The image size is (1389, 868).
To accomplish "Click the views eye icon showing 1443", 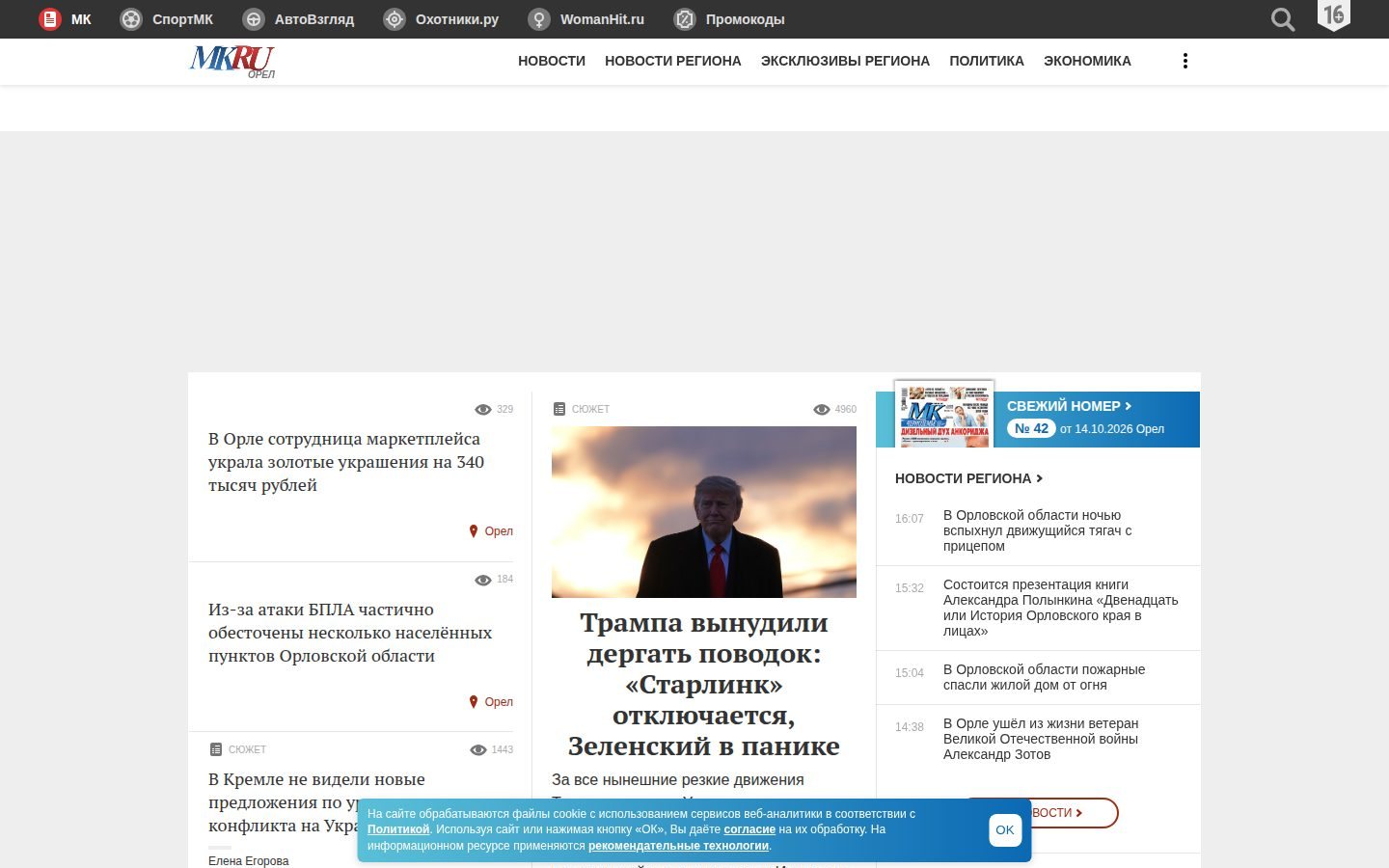I will click(x=478, y=750).
